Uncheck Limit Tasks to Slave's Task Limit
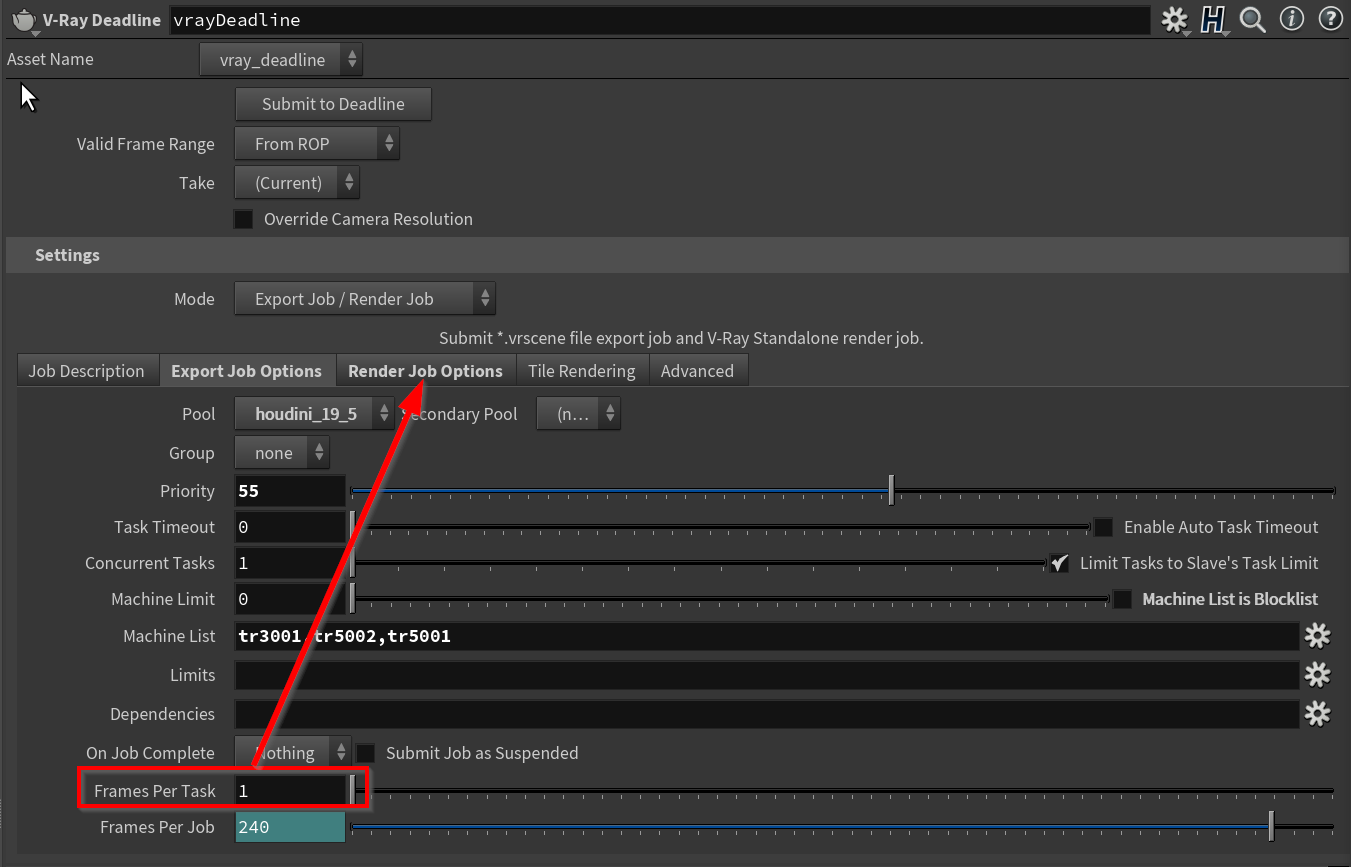The width and height of the screenshot is (1351, 867). (x=1059, y=563)
